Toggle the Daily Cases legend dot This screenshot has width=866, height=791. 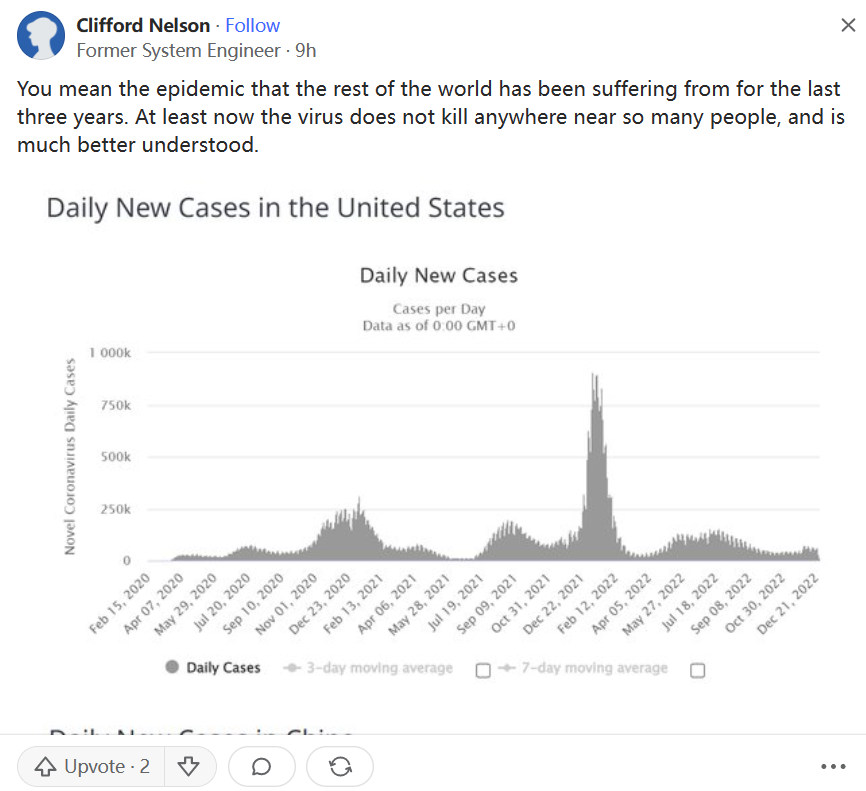tap(173, 668)
